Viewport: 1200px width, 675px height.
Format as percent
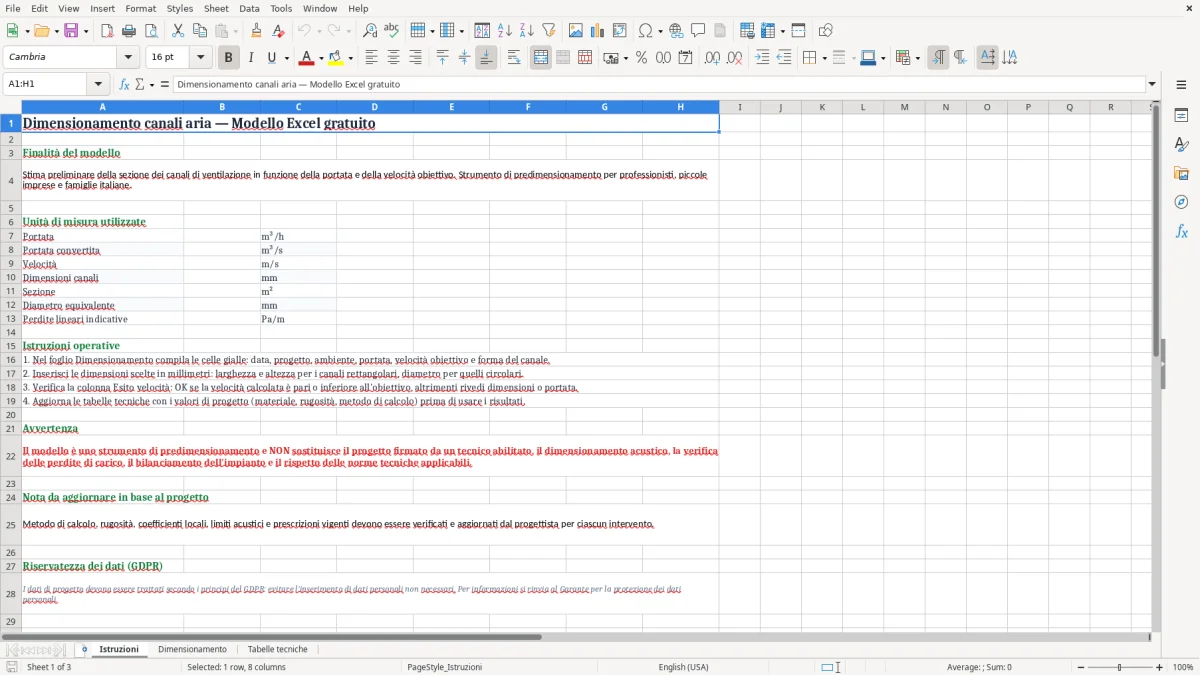[641, 58]
